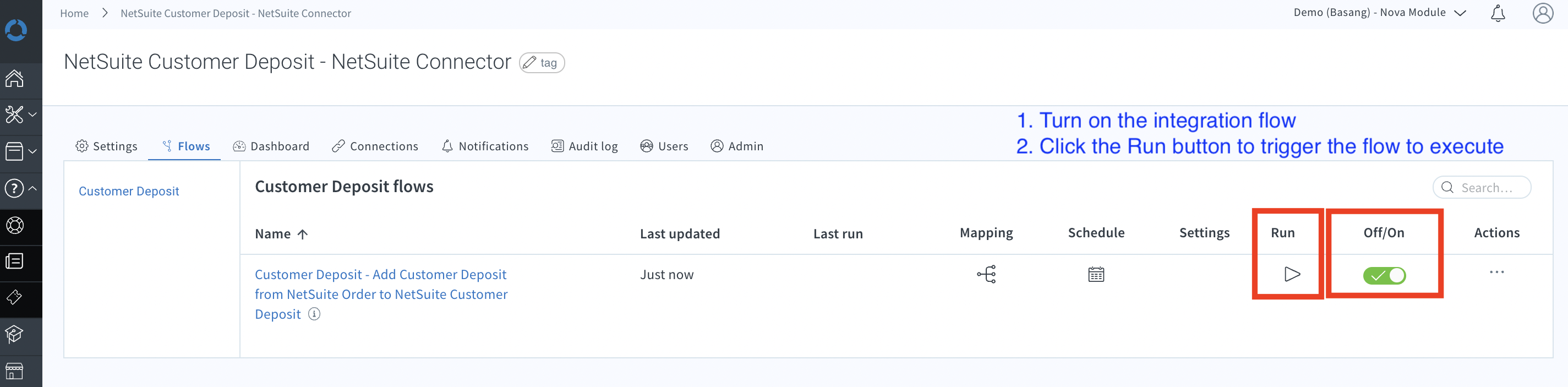
Task: Open the three-dot Actions menu for the flow
Action: [1497, 272]
